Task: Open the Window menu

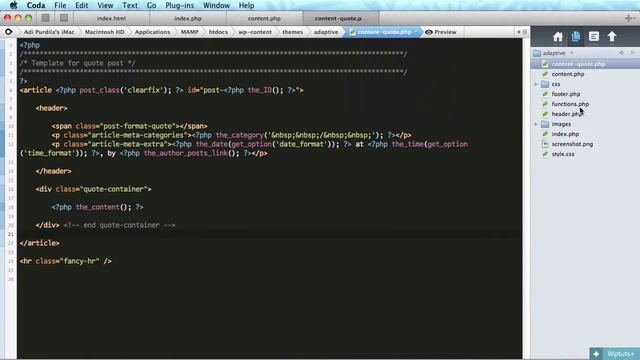Action: [x=216, y=5]
